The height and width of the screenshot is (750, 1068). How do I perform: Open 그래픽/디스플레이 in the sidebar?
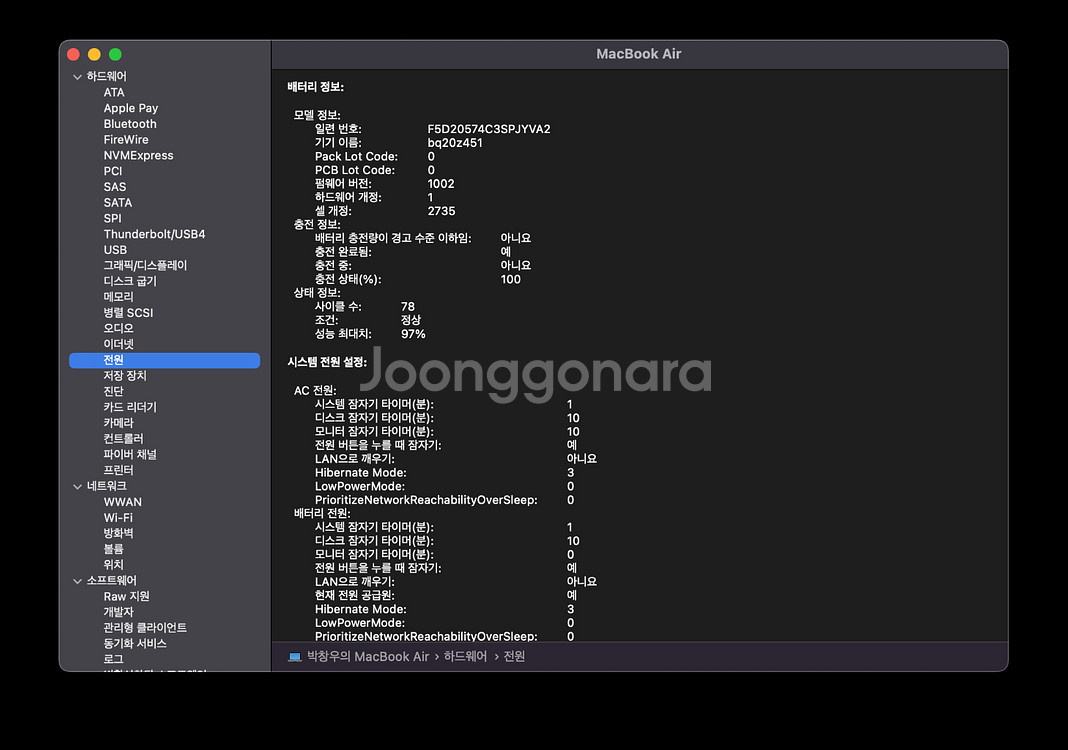coord(145,266)
